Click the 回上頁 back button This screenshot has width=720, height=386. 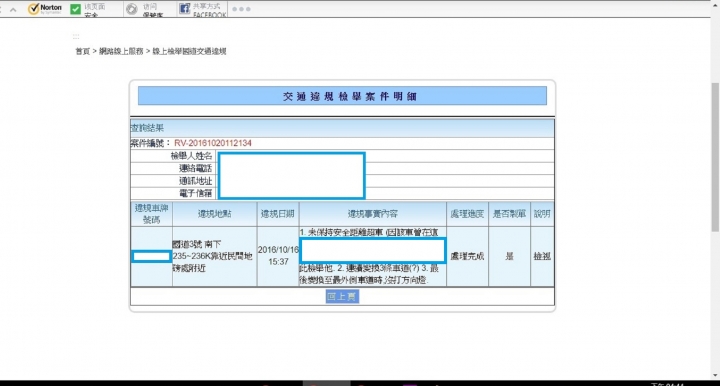coord(342,296)
